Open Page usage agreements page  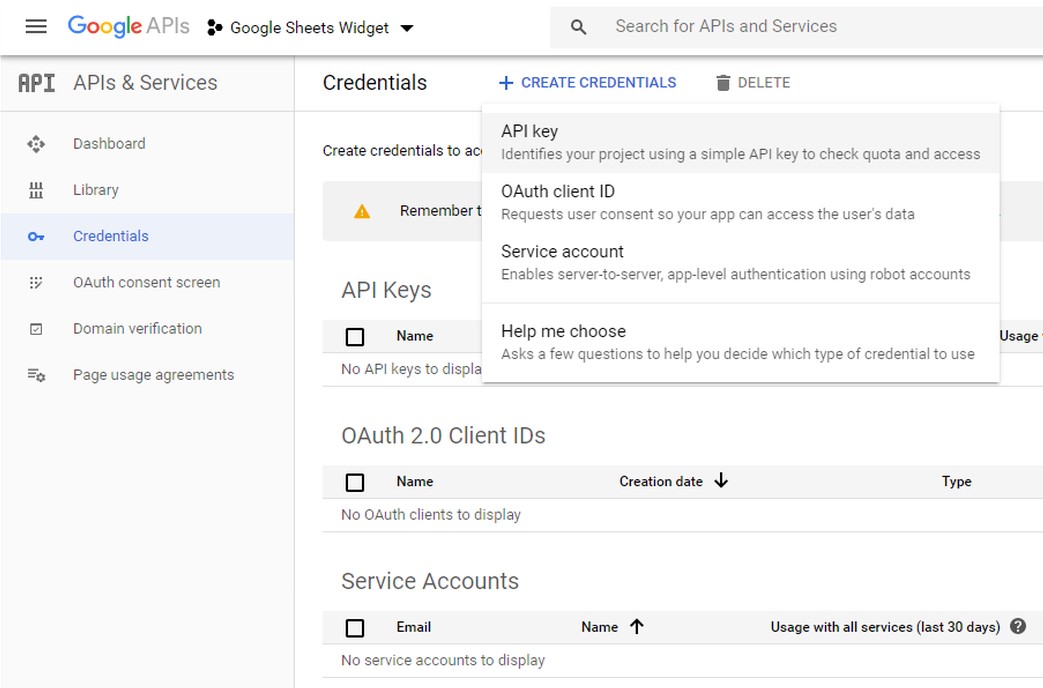[154, 375]
